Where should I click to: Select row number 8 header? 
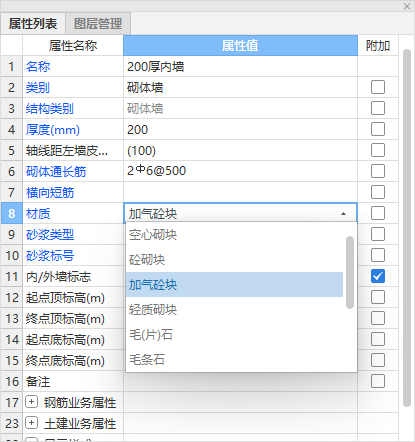point(12,213)
